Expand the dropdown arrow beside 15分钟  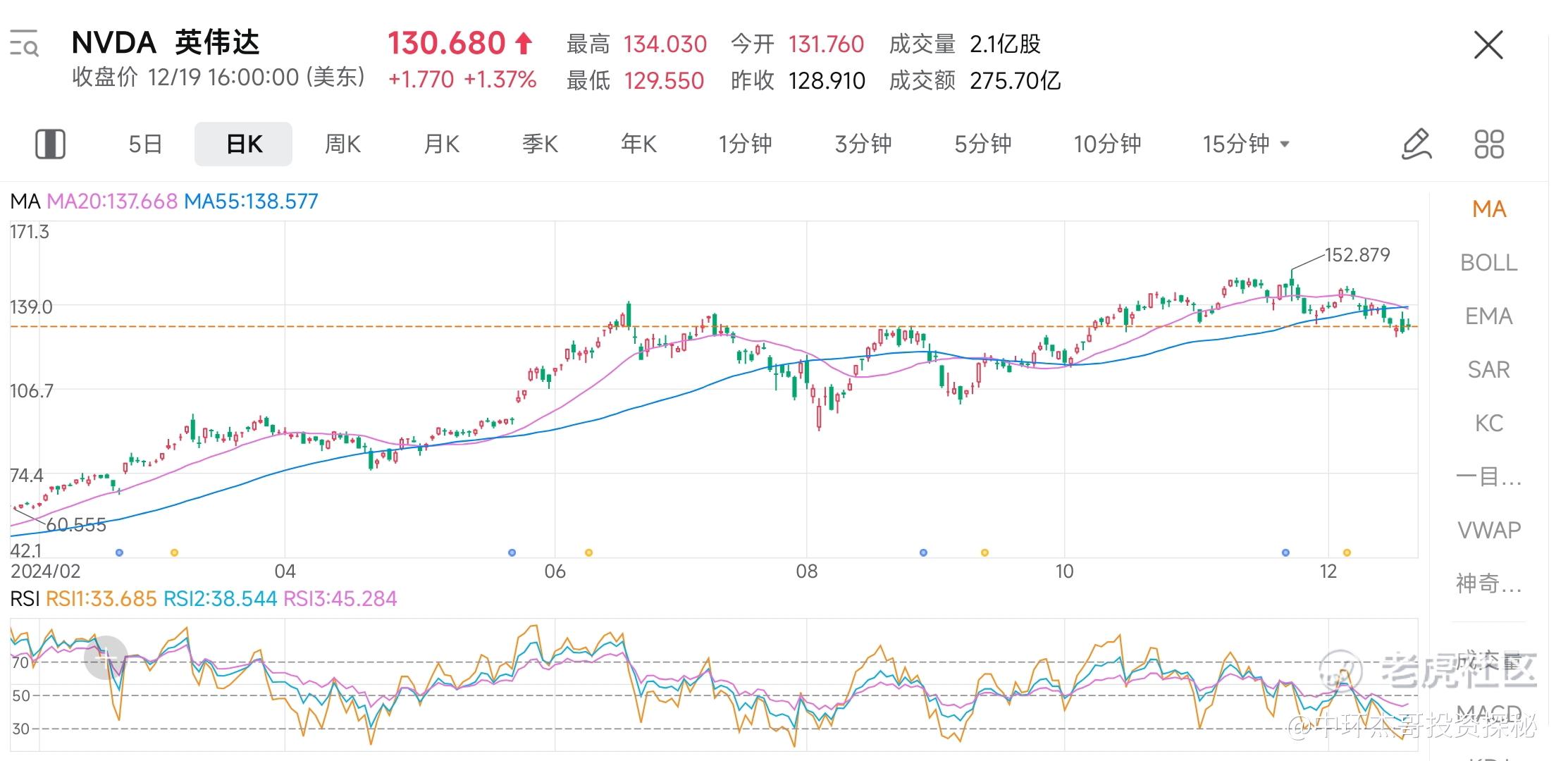[x=1285, y=144]
